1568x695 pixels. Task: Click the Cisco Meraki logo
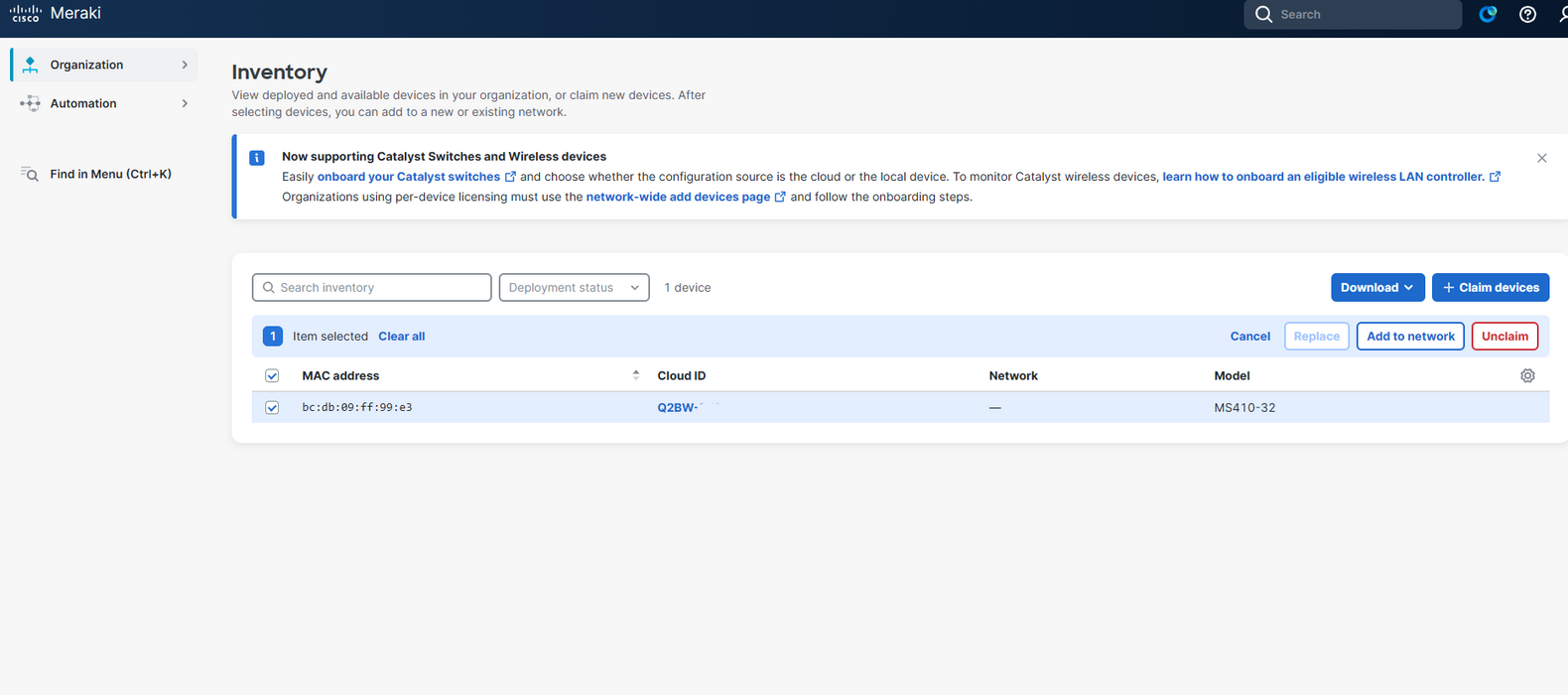(56, 14)
